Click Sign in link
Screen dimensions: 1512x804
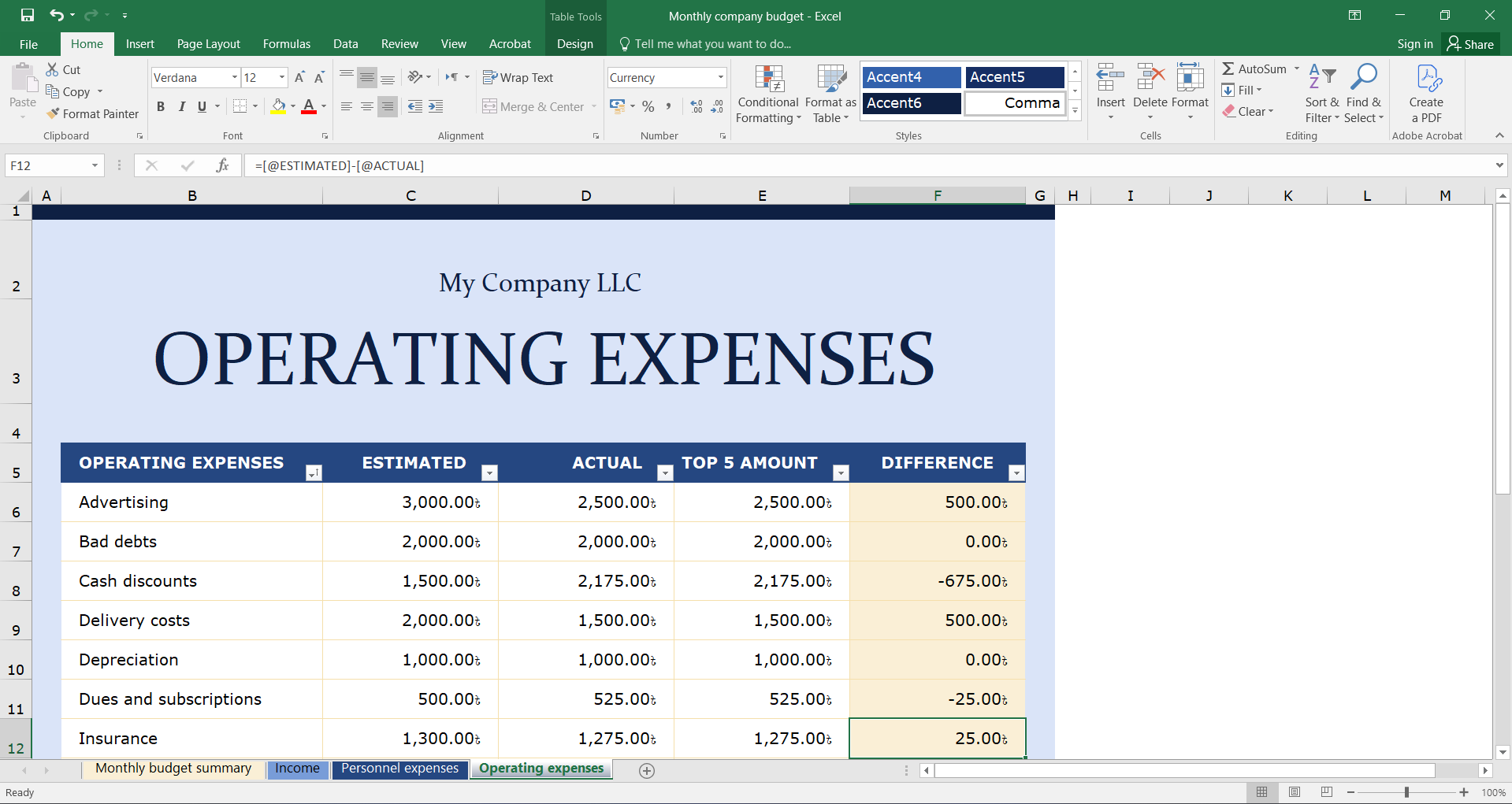pyautogui.click(x=1414, y=44)
